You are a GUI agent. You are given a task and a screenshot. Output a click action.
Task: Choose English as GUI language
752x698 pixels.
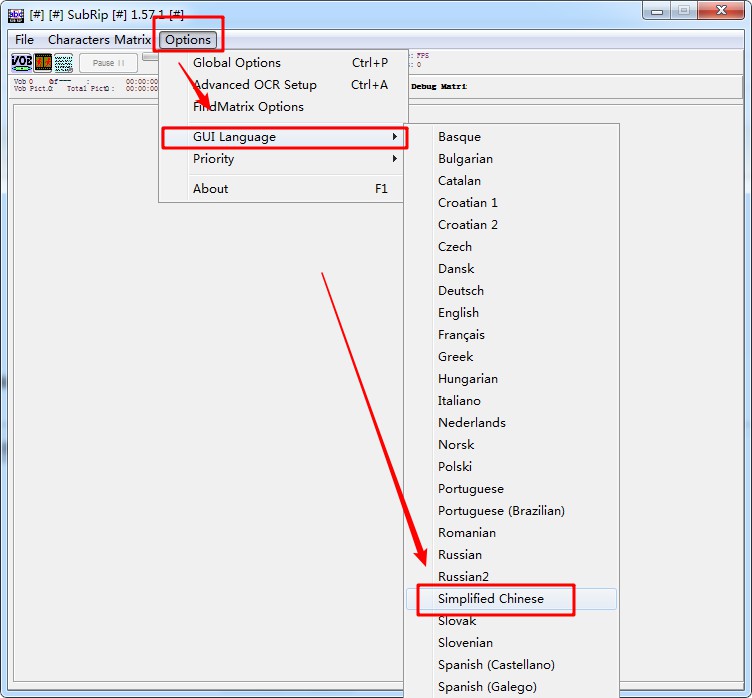point(458,313)
